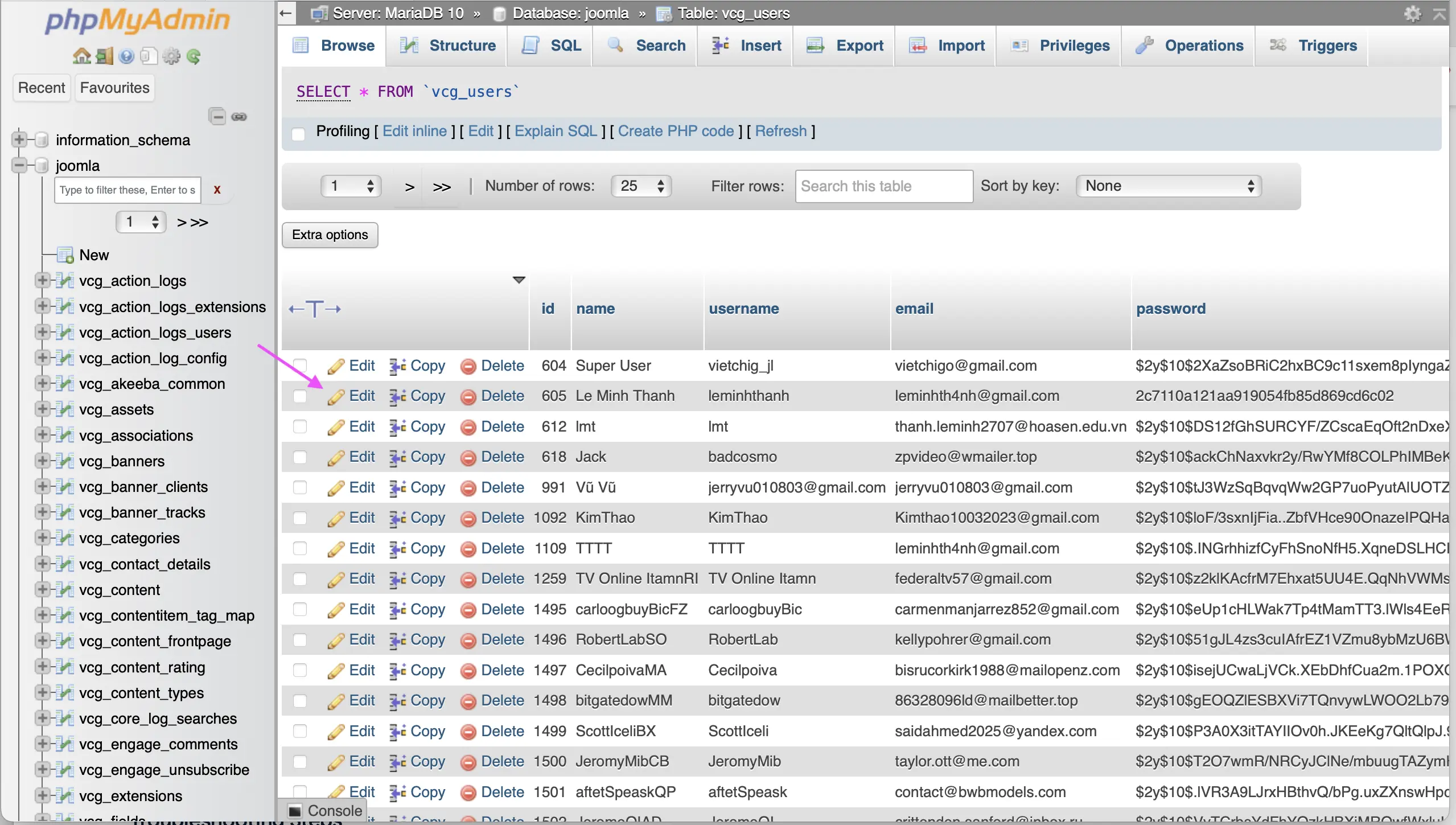Image resolution: width=1456 pixels, height=825 pixels.
Task: Open the Number of rows dropdown
Action: click(641, 186)
